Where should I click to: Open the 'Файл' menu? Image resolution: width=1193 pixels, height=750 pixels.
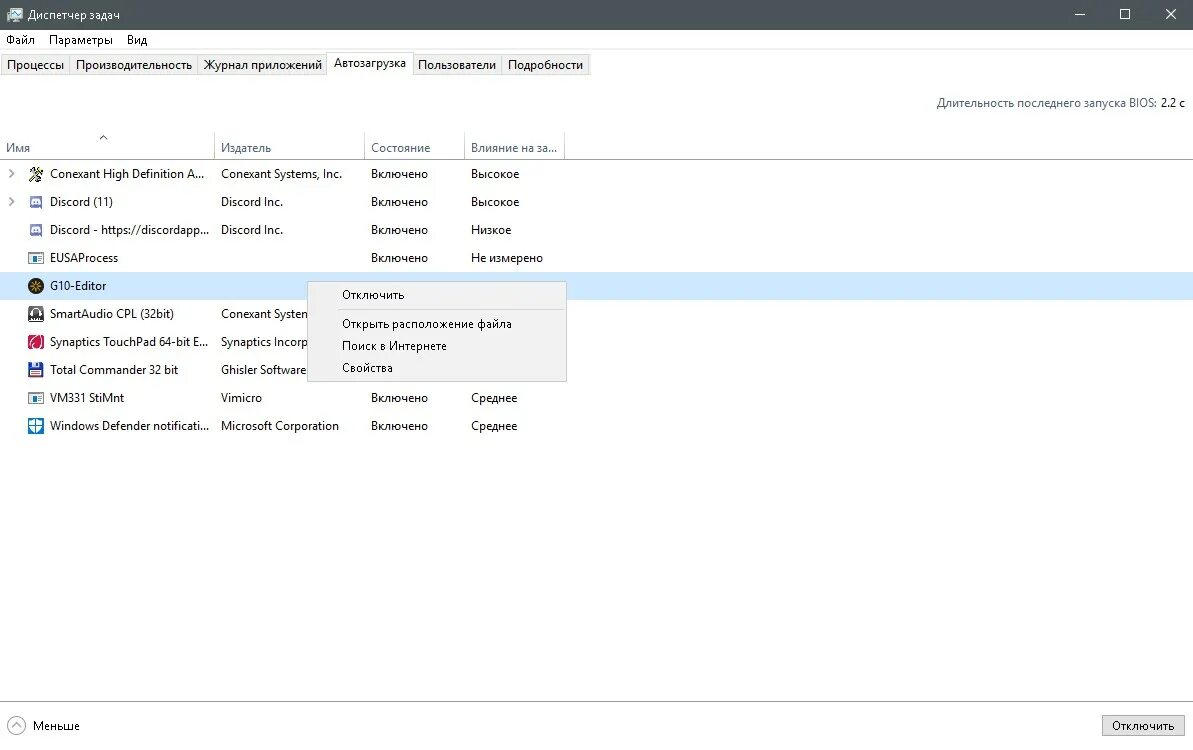click(x=21, y=40)
